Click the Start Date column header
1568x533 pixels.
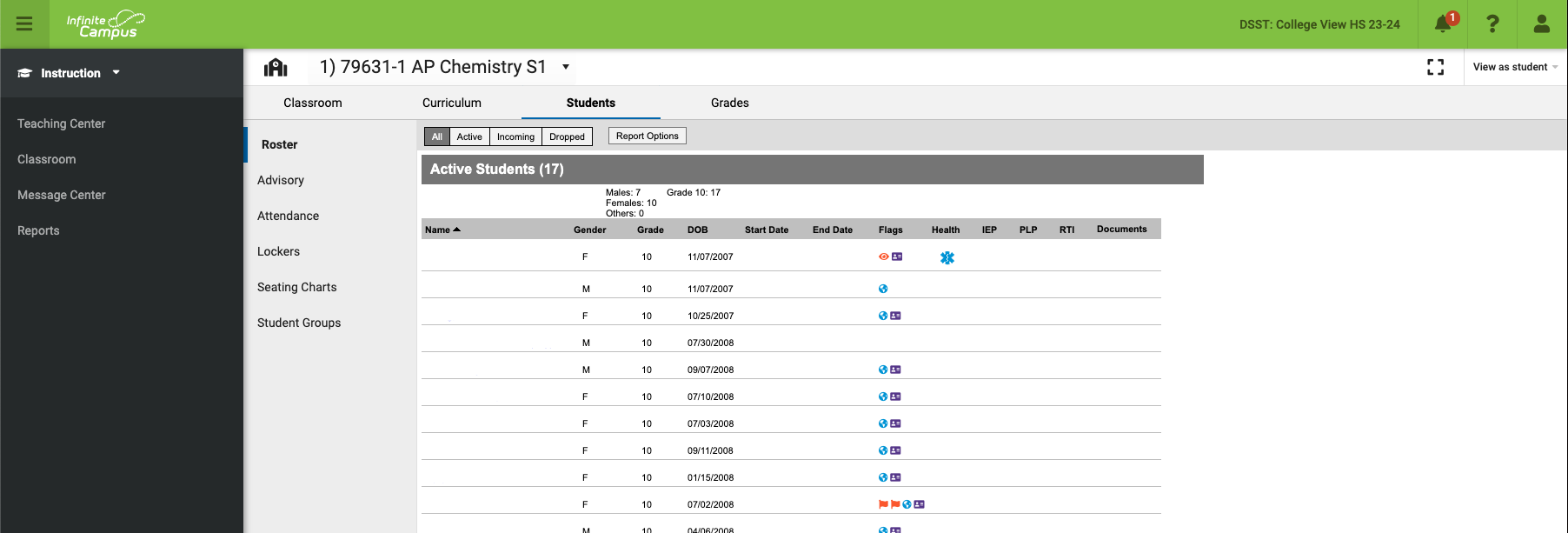point(767,230)
